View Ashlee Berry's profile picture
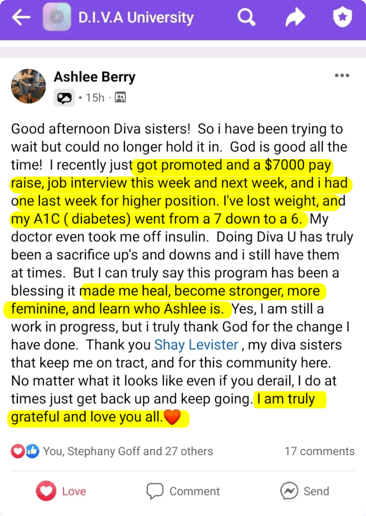Image resolution: width=366 pixels, height=516 pixels. click(28, 86)
